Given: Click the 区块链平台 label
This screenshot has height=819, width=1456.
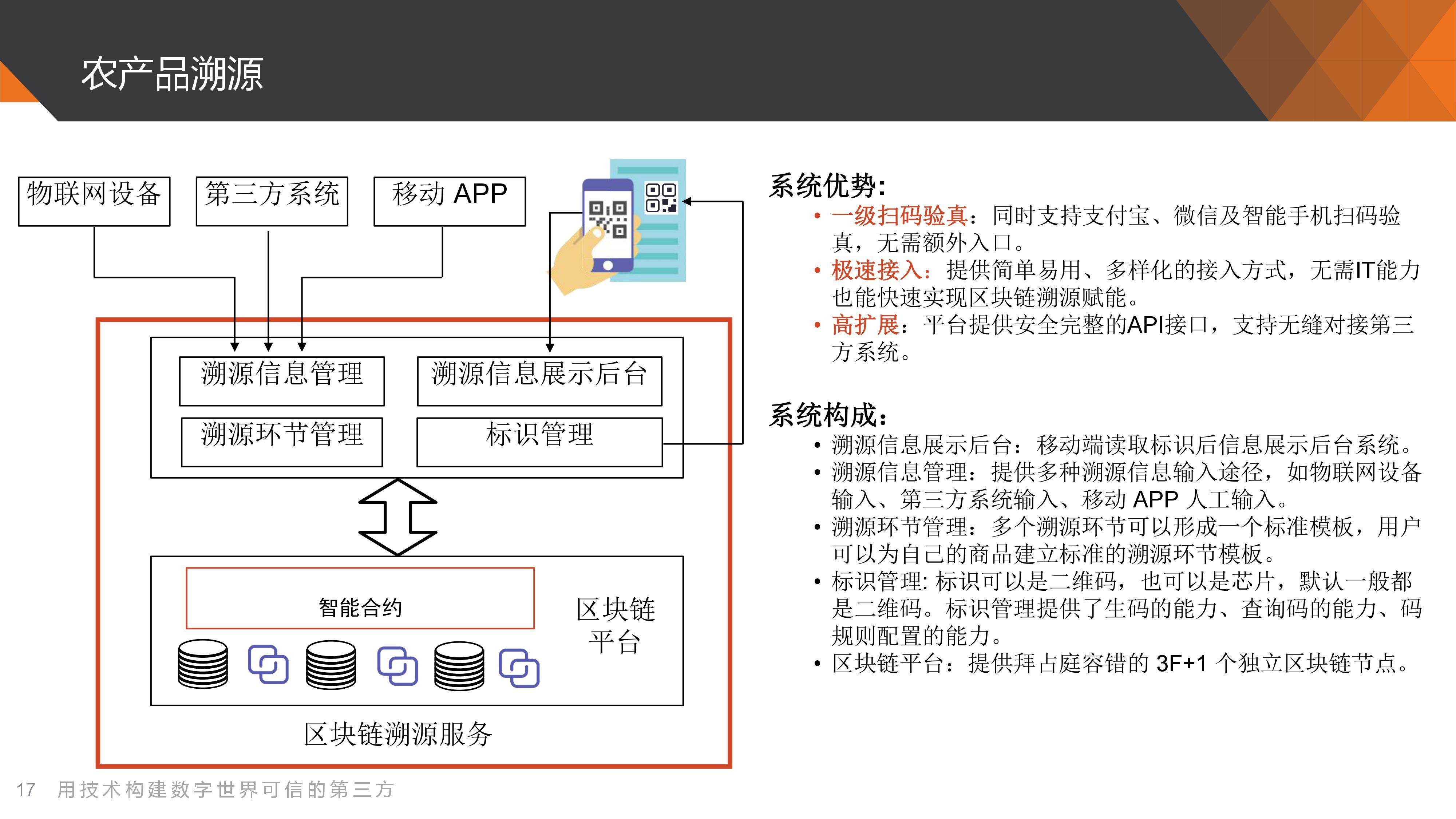Looking at the screenshot, I should point(615,625).
